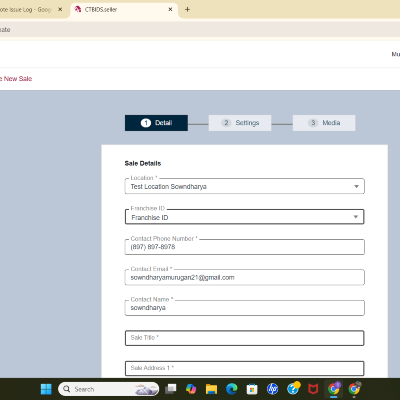Click the Sale Title input field
Screen dimensions: 400x400
pyautogui.click(x=244, y=338)
